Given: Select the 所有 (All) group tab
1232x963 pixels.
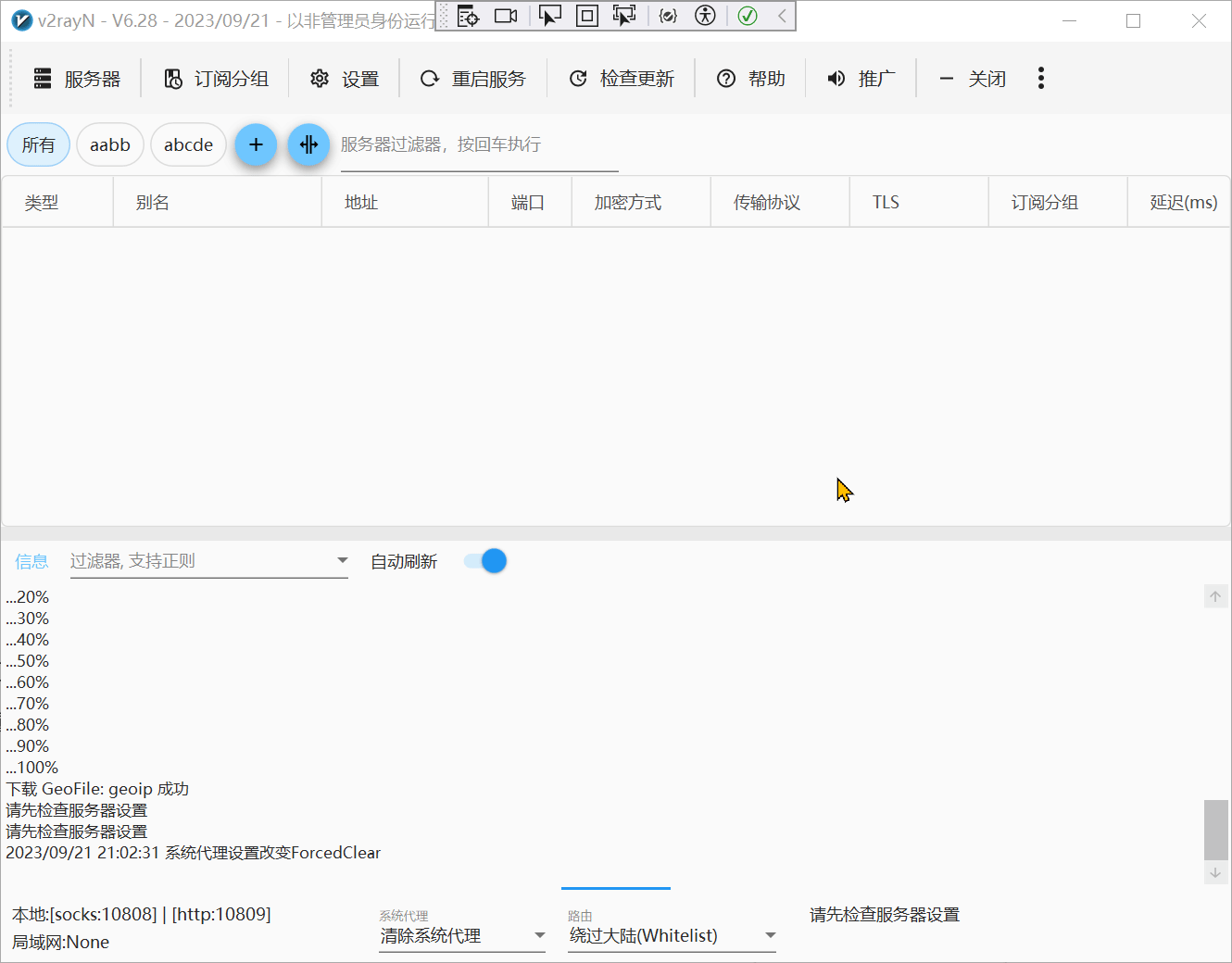Looking at the screenshot, I should (39, 144).
